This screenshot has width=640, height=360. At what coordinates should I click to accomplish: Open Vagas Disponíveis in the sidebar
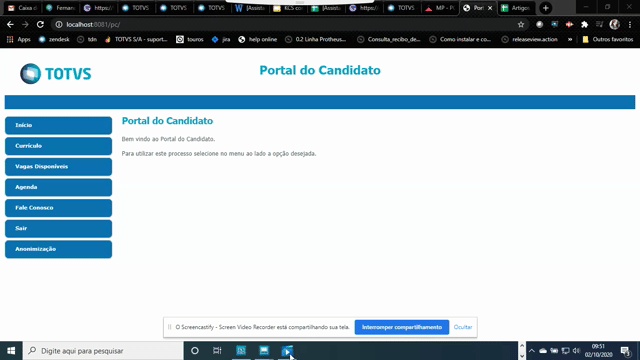(58, 167)
